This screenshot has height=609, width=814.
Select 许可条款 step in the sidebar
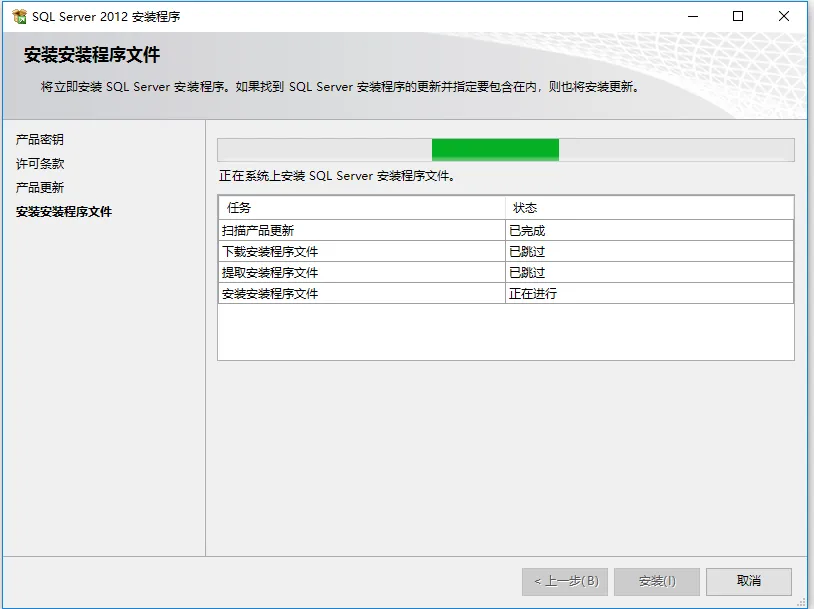(x=40, y=164)
